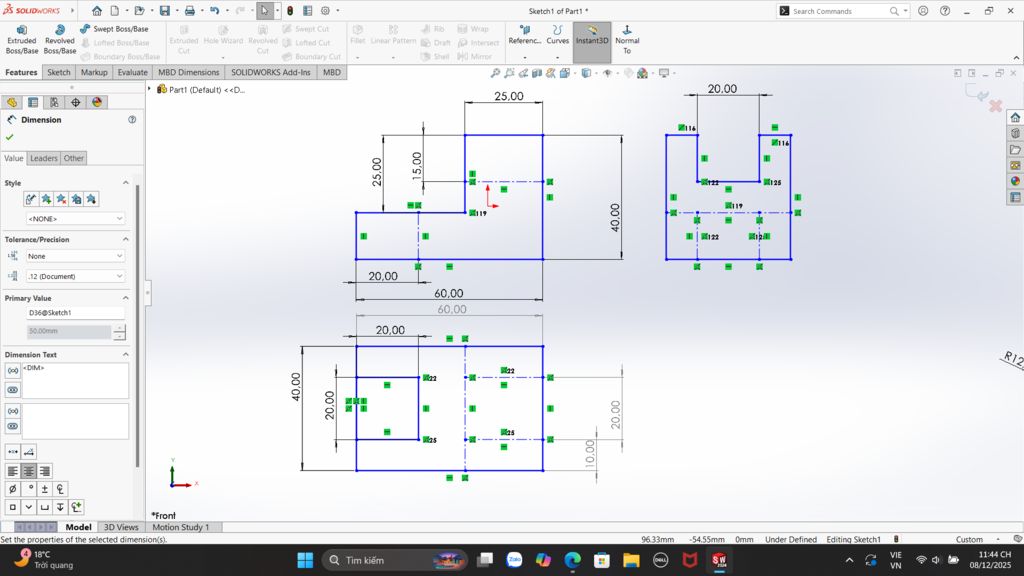Click the Open document icon
The width and height of the screenshot is (1024, 576).
(139, 10)
